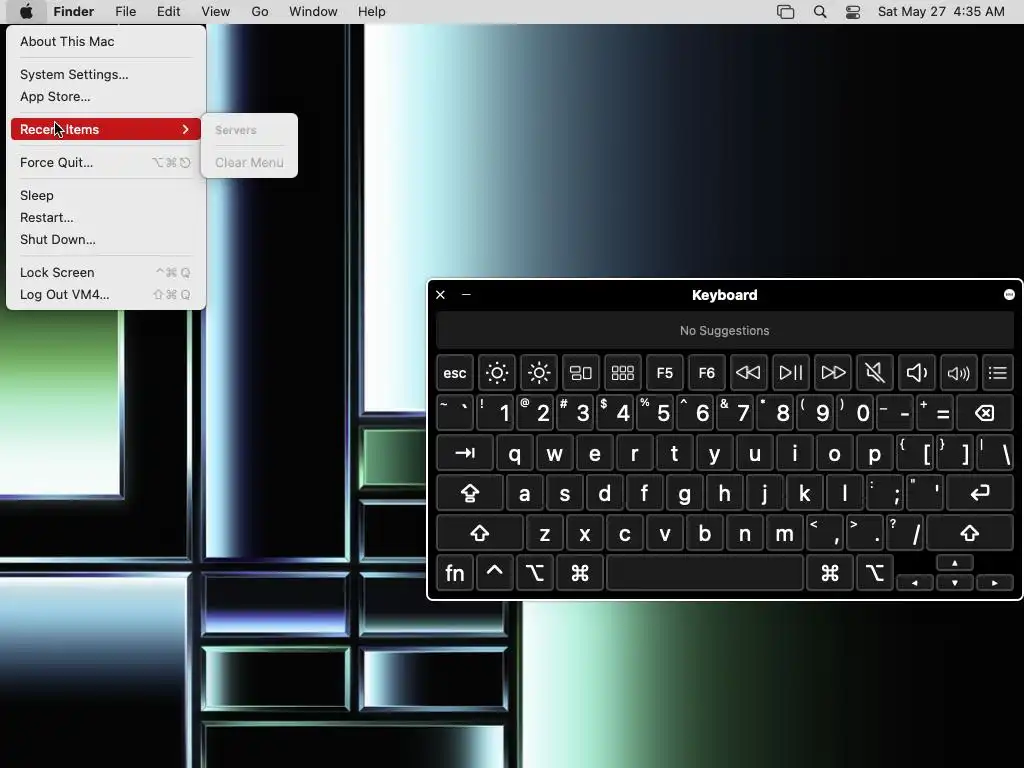1024x768 pixels.
Task: Tap the esc key
Action: 455,373
